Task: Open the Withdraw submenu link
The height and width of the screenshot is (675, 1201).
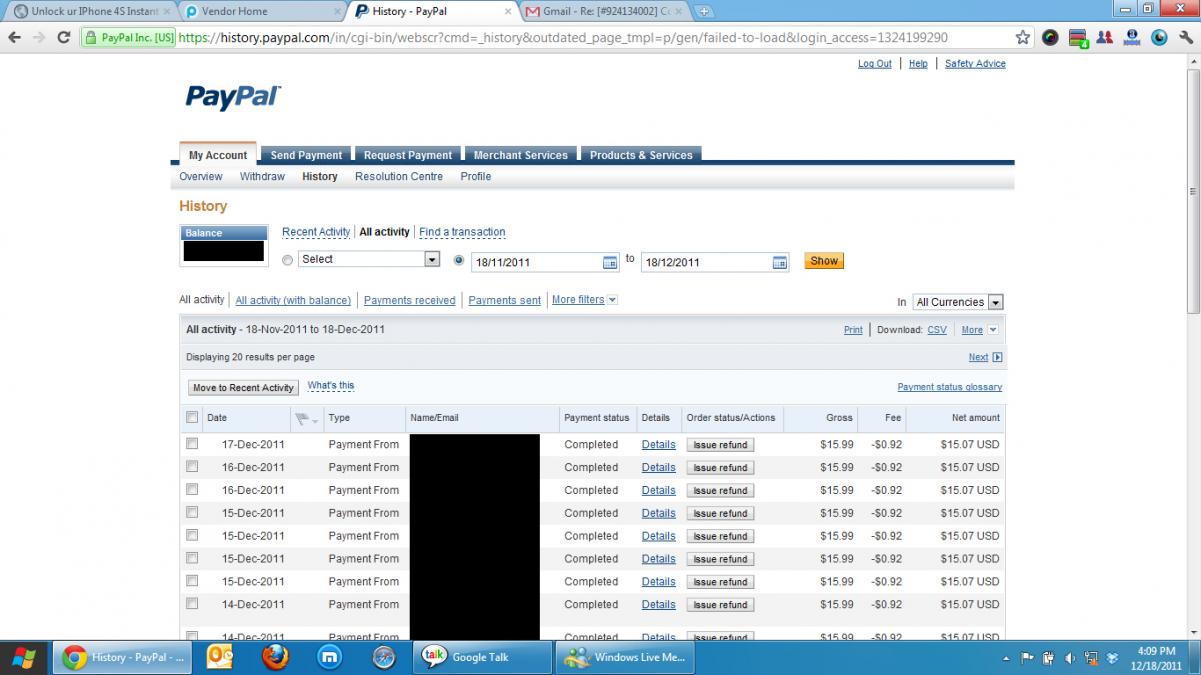Action: pyautogui.click(x=262, y=176)
